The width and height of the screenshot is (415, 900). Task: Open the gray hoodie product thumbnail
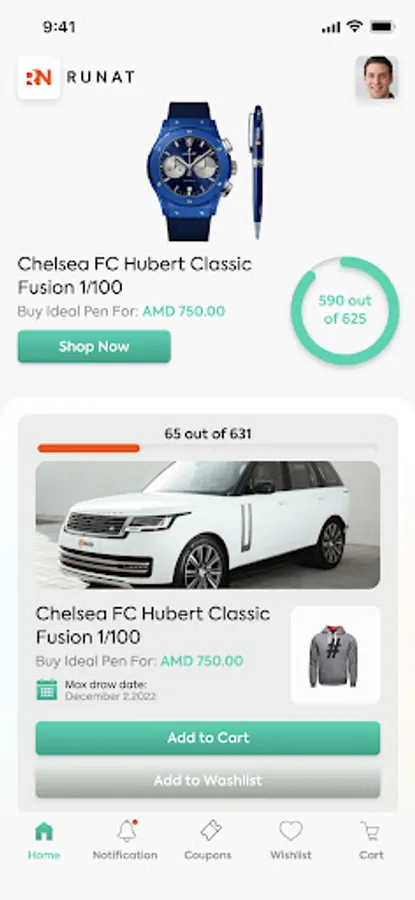click(335, 655)
